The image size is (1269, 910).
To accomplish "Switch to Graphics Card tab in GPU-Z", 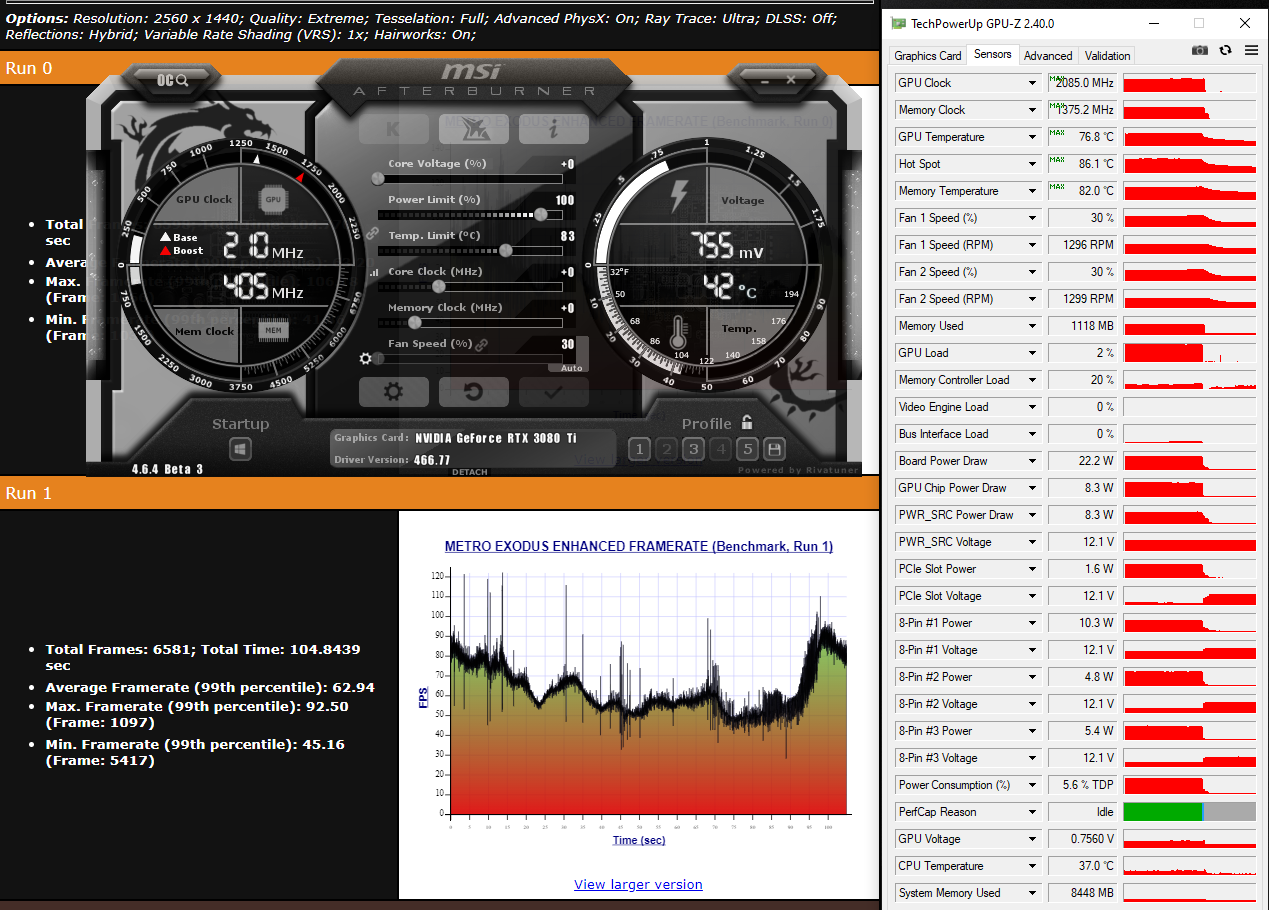I will click(x=928, y=56).
